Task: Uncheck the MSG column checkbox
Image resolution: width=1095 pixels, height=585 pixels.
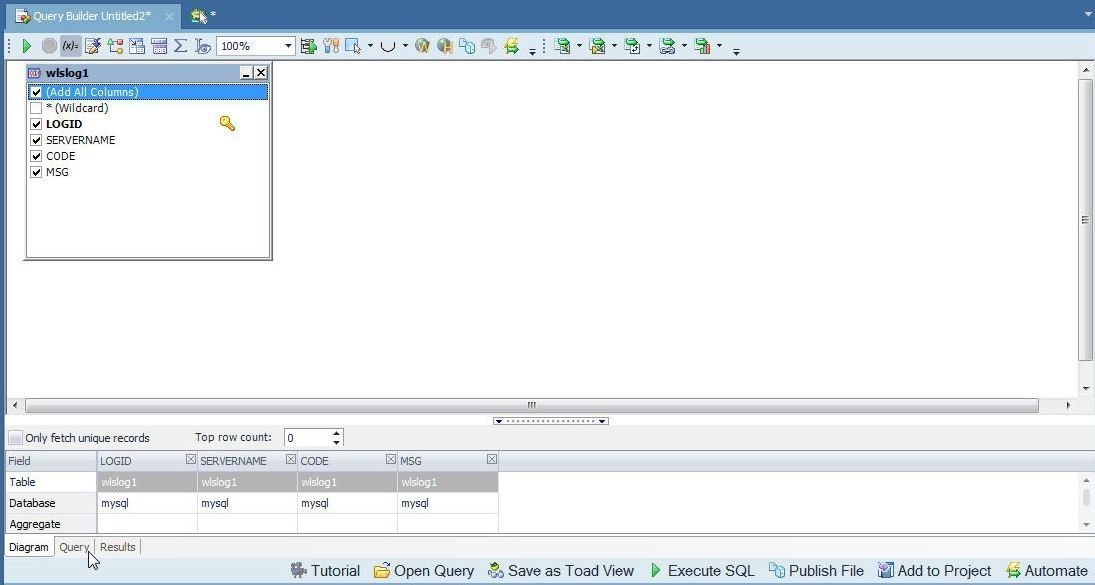Action: tap(36, 172)
